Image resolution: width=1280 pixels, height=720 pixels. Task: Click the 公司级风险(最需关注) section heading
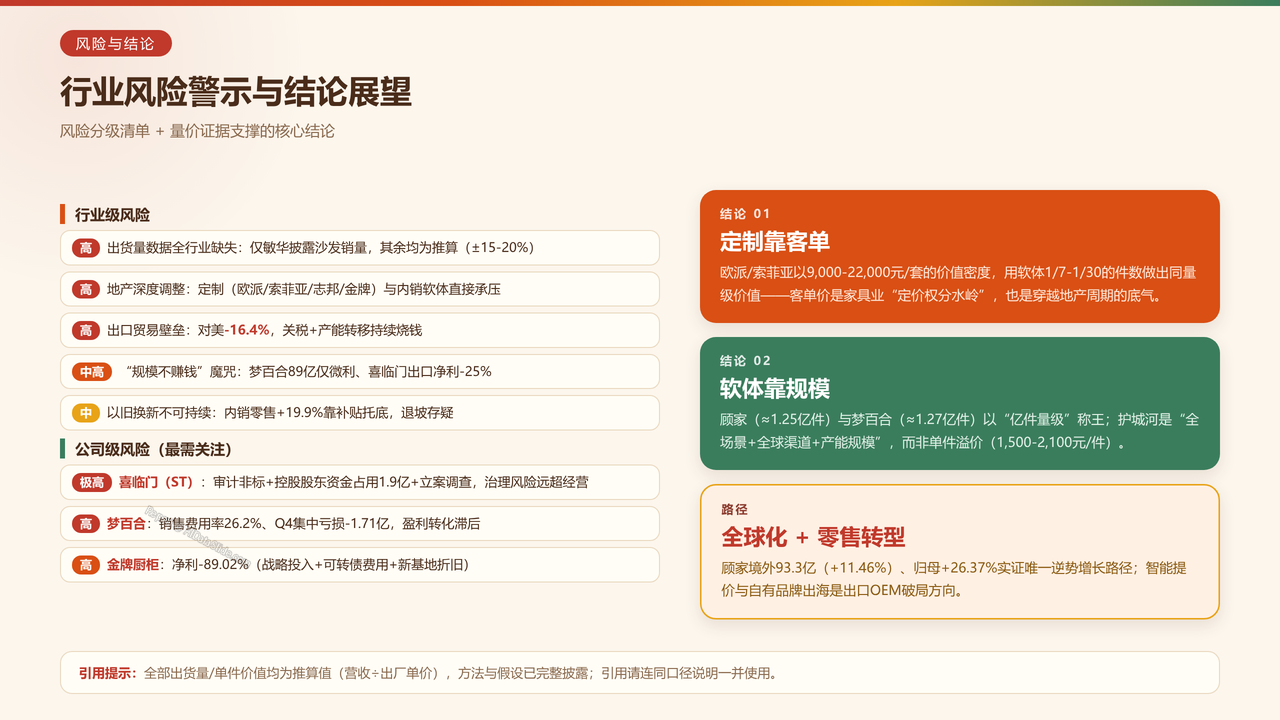click(154, 450)
